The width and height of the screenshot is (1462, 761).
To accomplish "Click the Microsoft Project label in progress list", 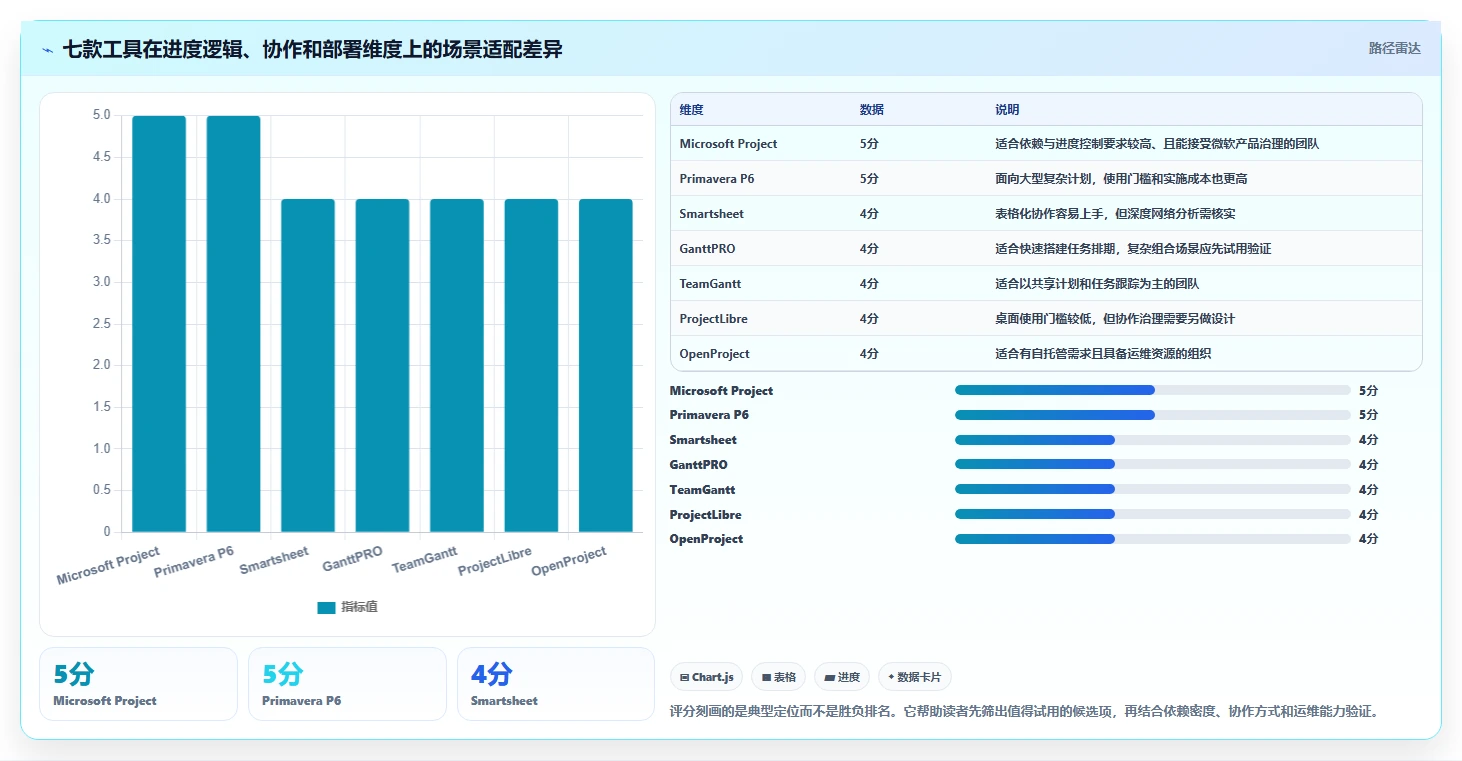I will pyautogui.click(x=721, y=391).
